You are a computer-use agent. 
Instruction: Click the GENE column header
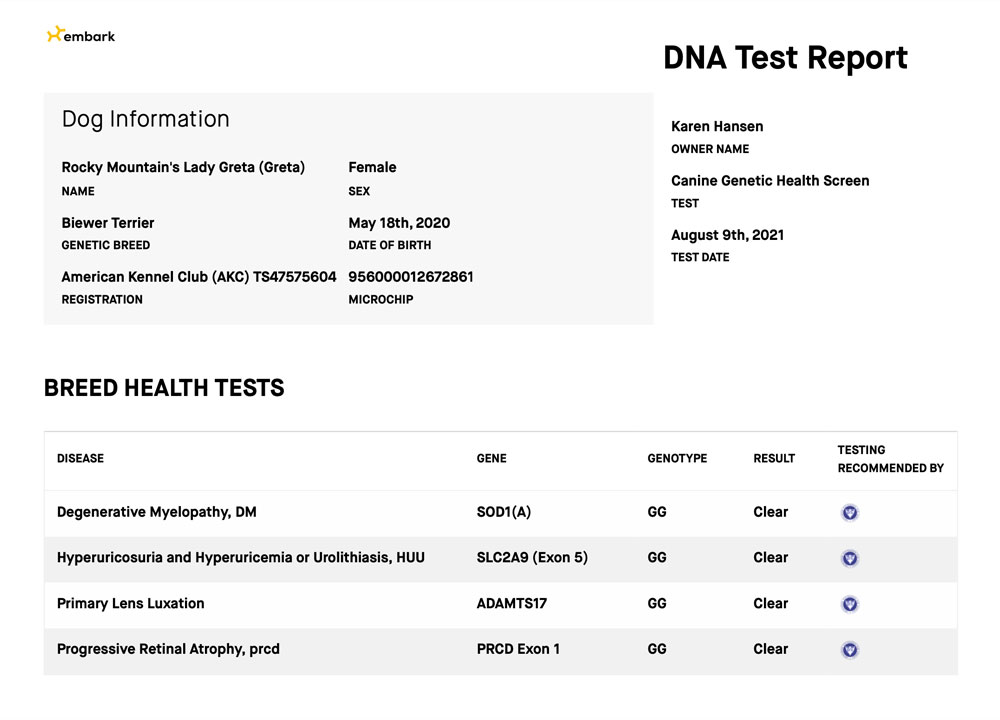tap(491, 459)
